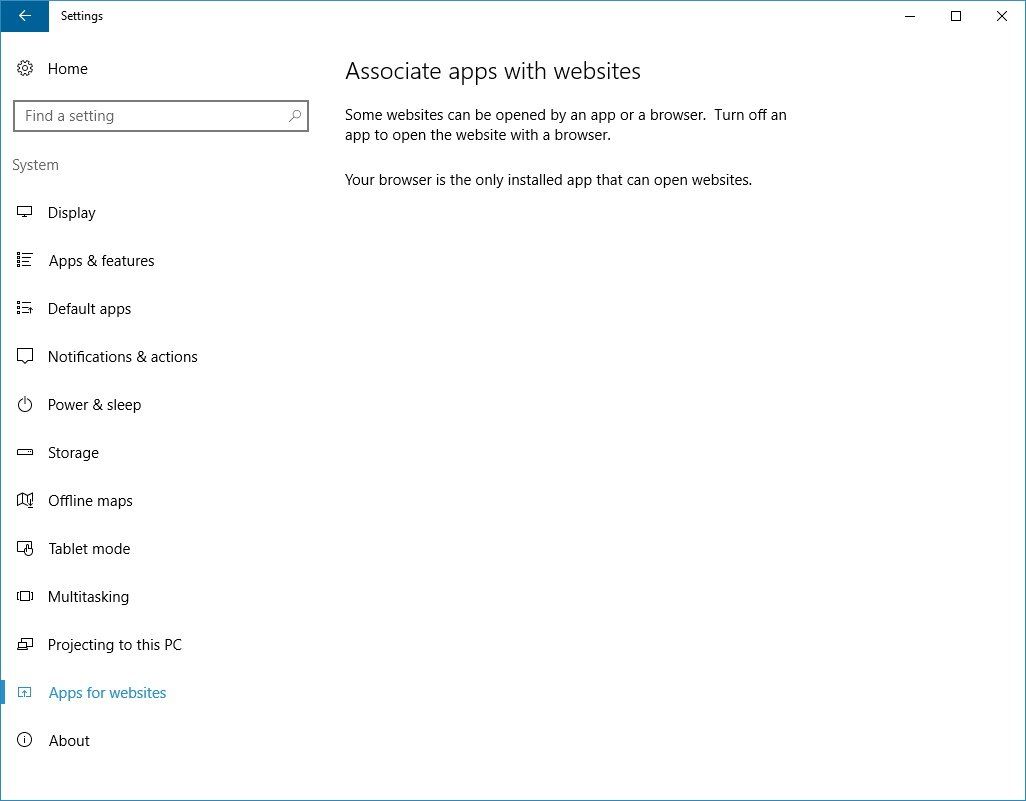The image size is (1026, 801).
Task: Open Apps & features settings
Action: tap(100, 260)
